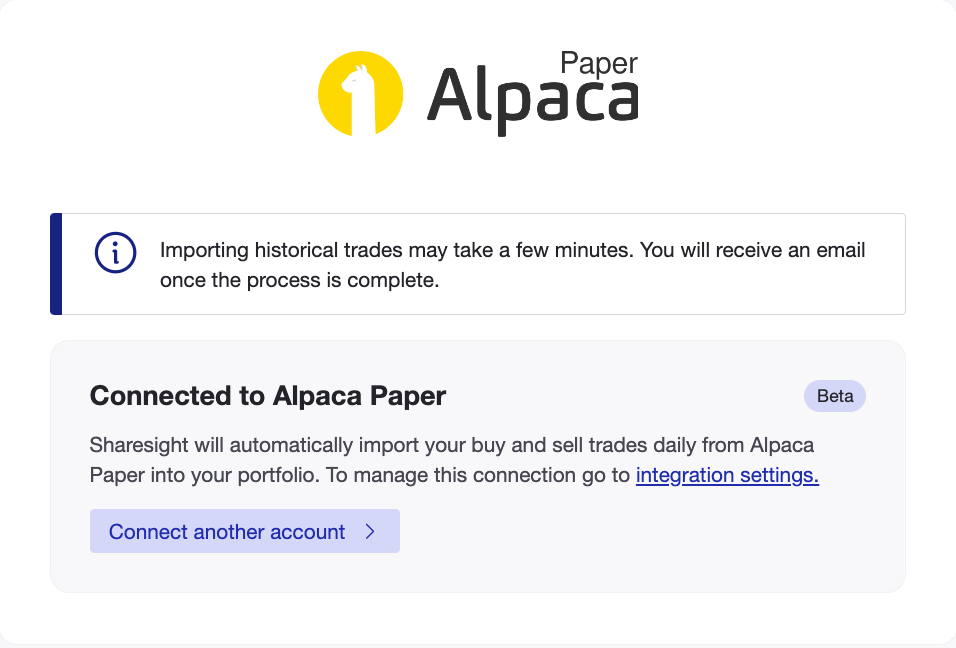This screenshot has width=956, height=648.
Task: Click the Alpaca wordmark next to the logo
Action: click(531, 98)
